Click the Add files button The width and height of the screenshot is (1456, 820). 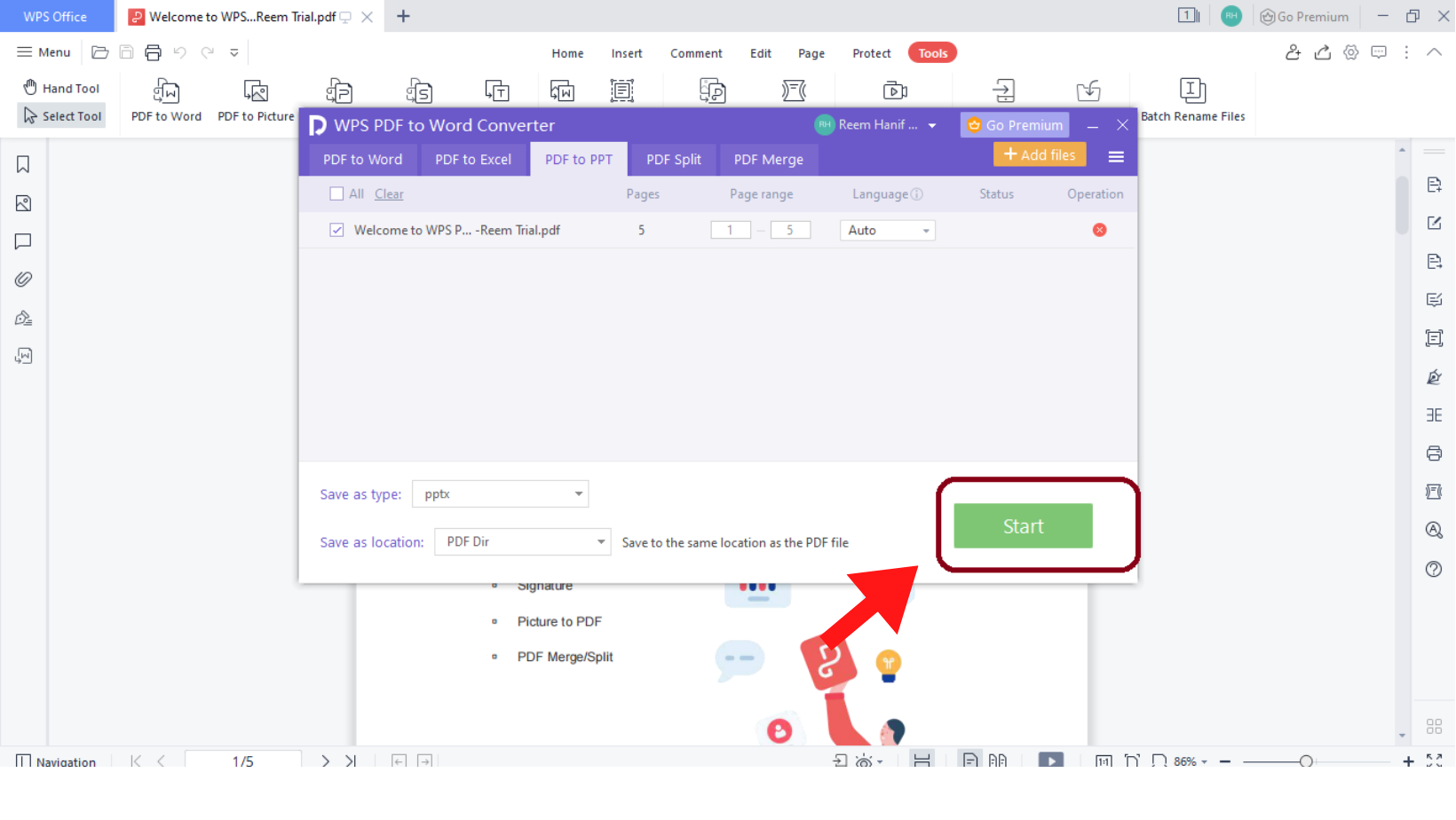[x=1040, y=154]
